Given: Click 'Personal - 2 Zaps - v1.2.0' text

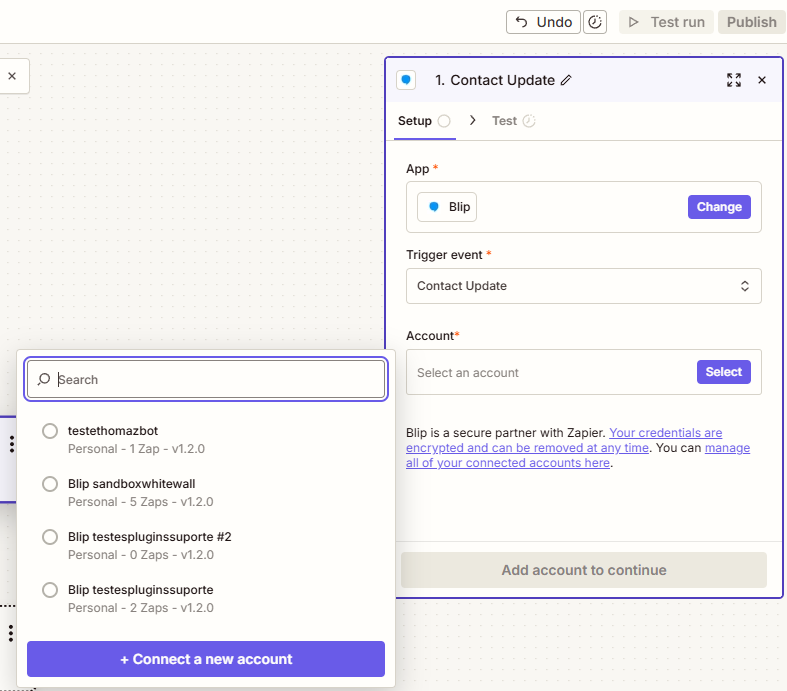Looking at the screenshot, I should (x=141, y=608).
